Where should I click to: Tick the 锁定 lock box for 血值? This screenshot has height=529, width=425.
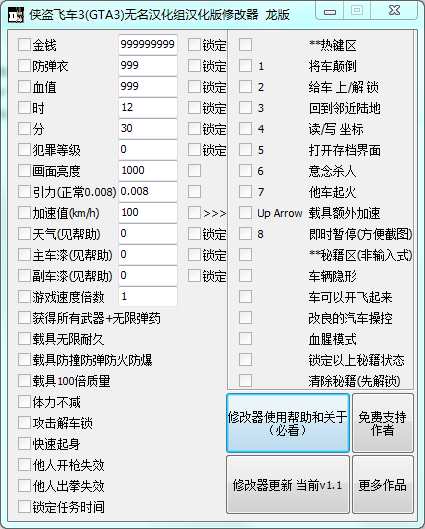(194, 87)
